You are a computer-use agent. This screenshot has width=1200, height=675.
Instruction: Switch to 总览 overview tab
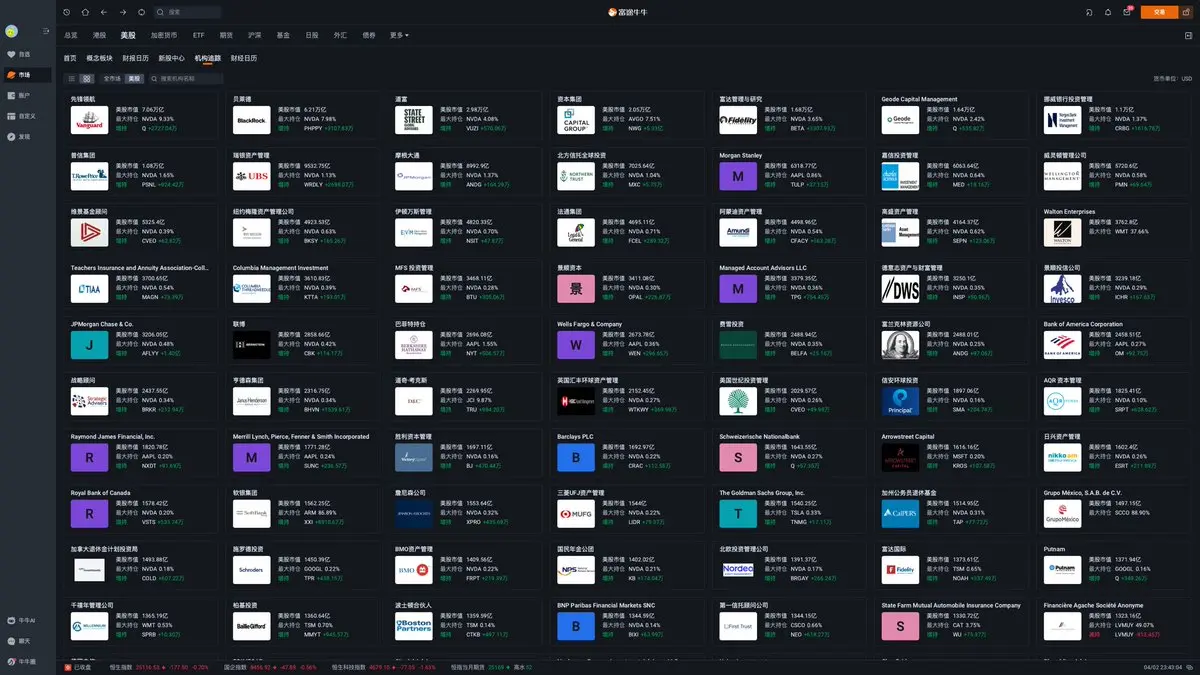click(71, 35)
